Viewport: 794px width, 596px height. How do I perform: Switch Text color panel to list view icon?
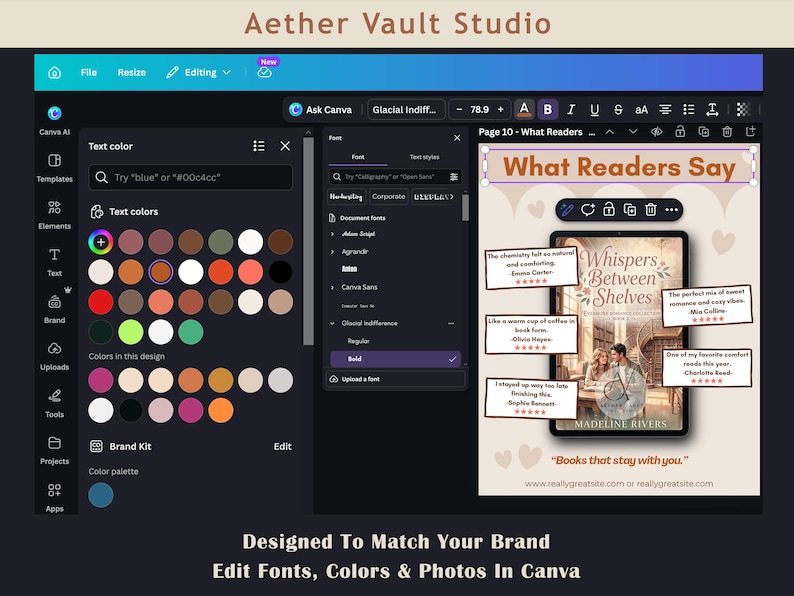pos(259,146)
